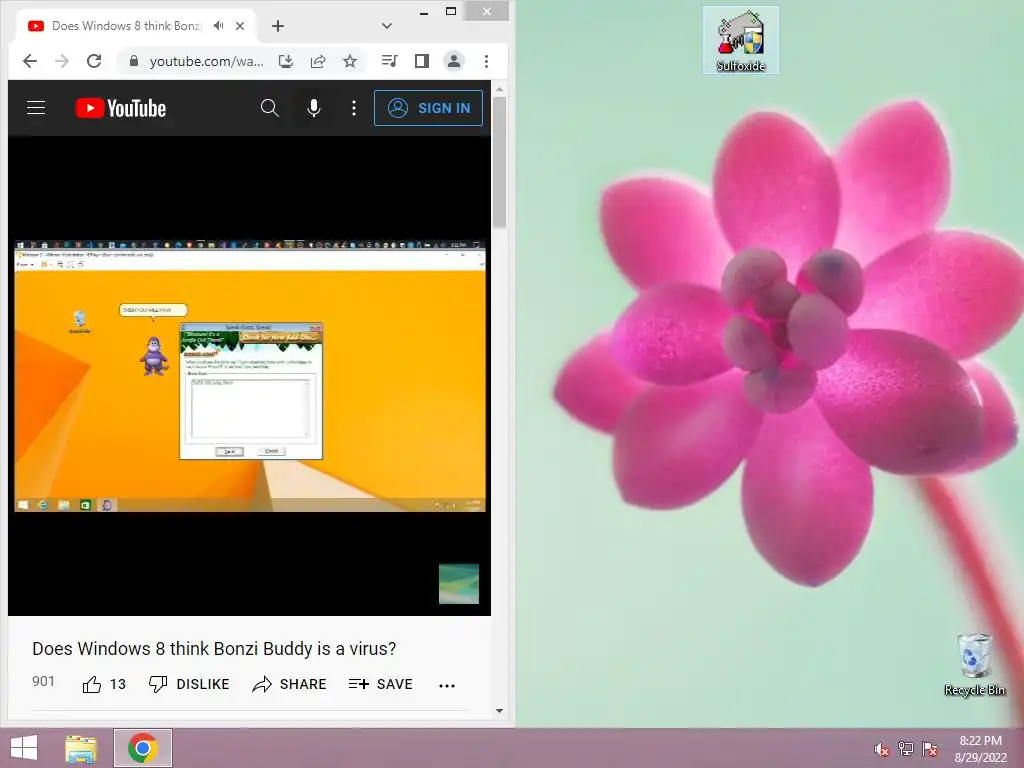Click the Chrome forward arrow
The height and width of the screenshot is (768, 1024).
62,61
